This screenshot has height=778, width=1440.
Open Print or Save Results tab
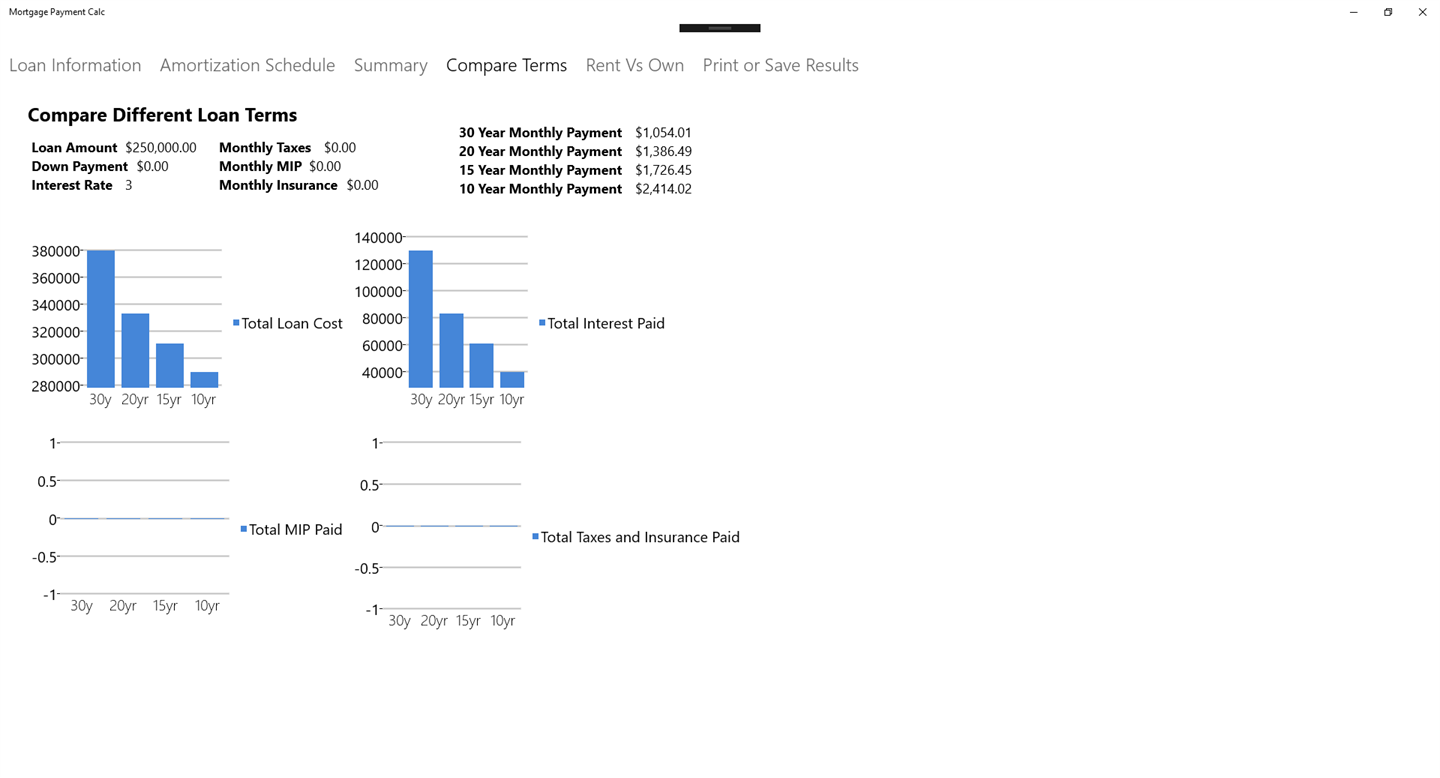coord(780,65)
